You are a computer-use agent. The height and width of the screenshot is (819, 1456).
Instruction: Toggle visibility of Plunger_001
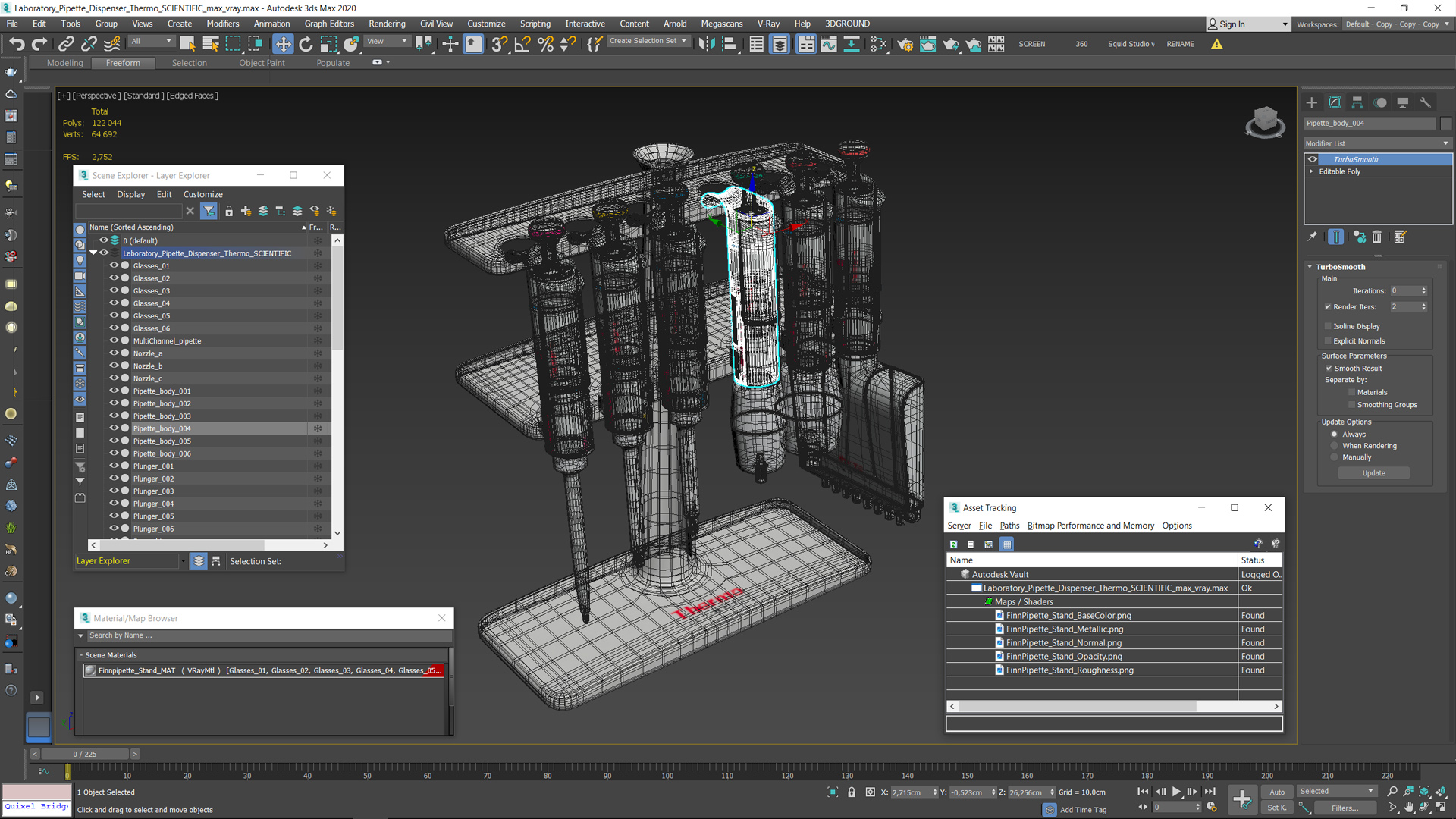114,466
